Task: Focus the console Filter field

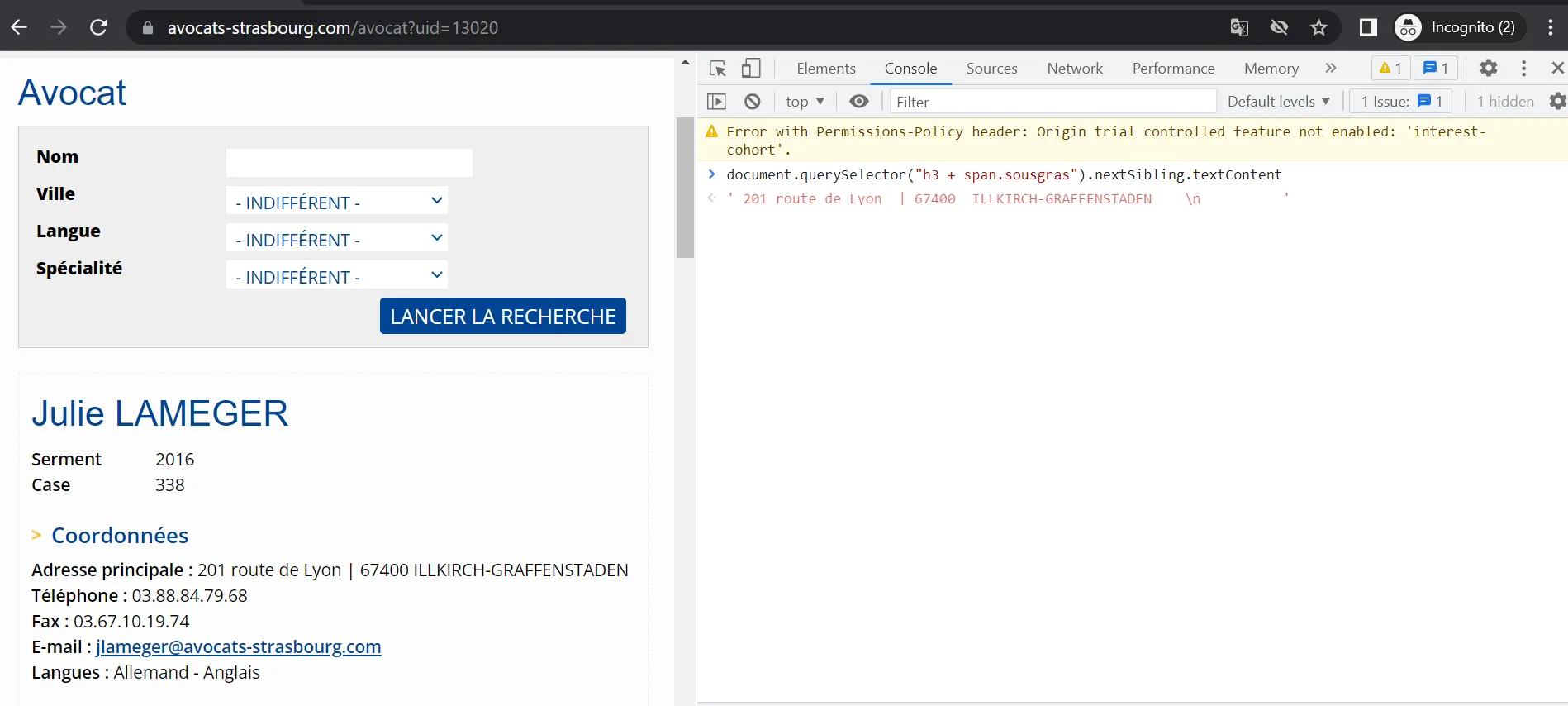Action: click(x=1052, y=102)
